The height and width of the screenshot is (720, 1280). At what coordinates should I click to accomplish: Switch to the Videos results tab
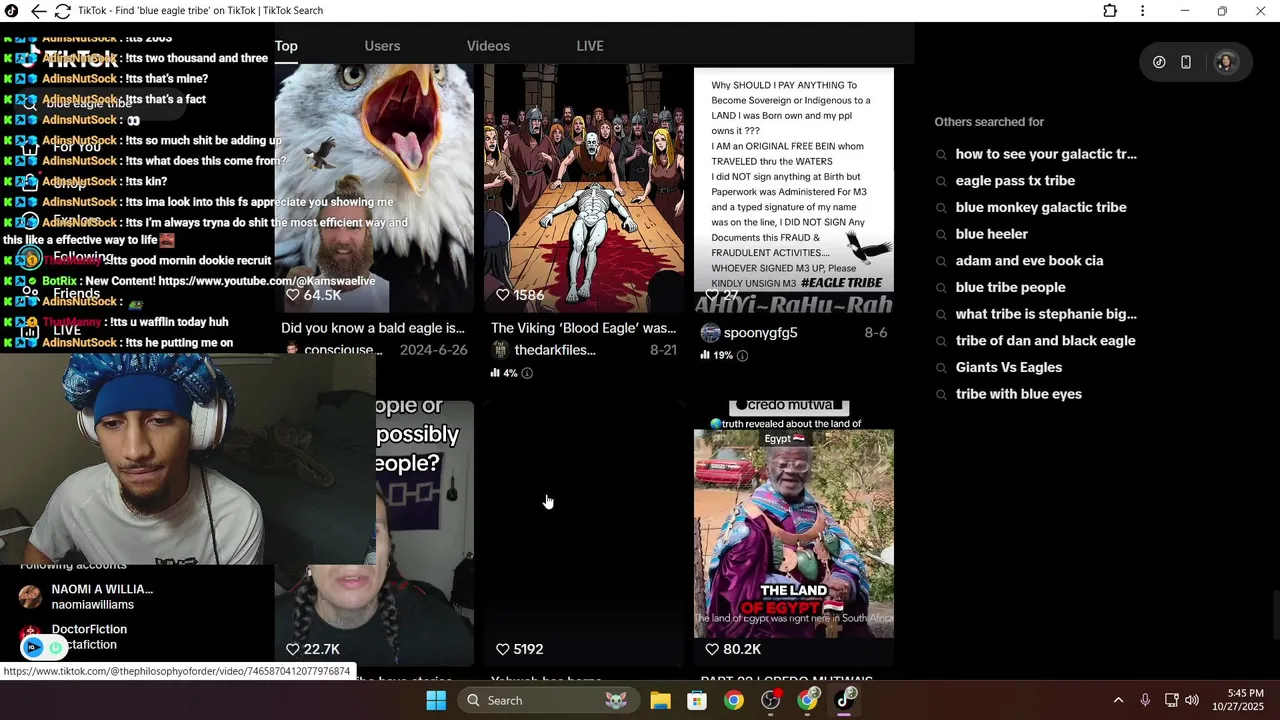coord(488,46)
